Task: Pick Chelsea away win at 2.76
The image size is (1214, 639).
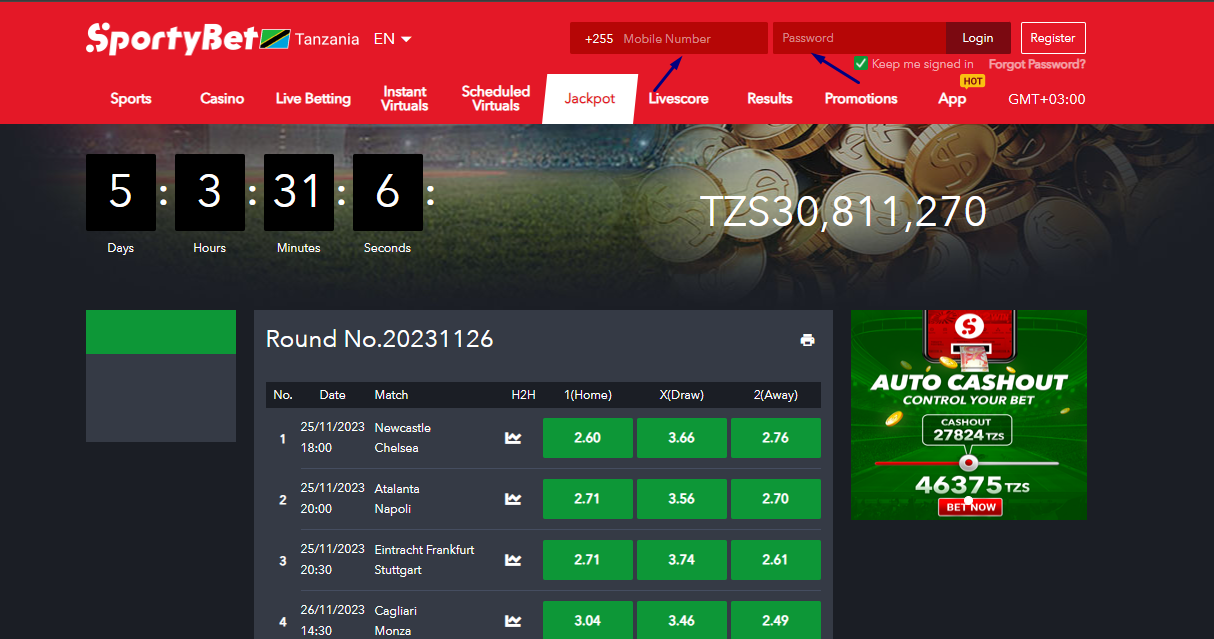Action: (x=776, y=438)
